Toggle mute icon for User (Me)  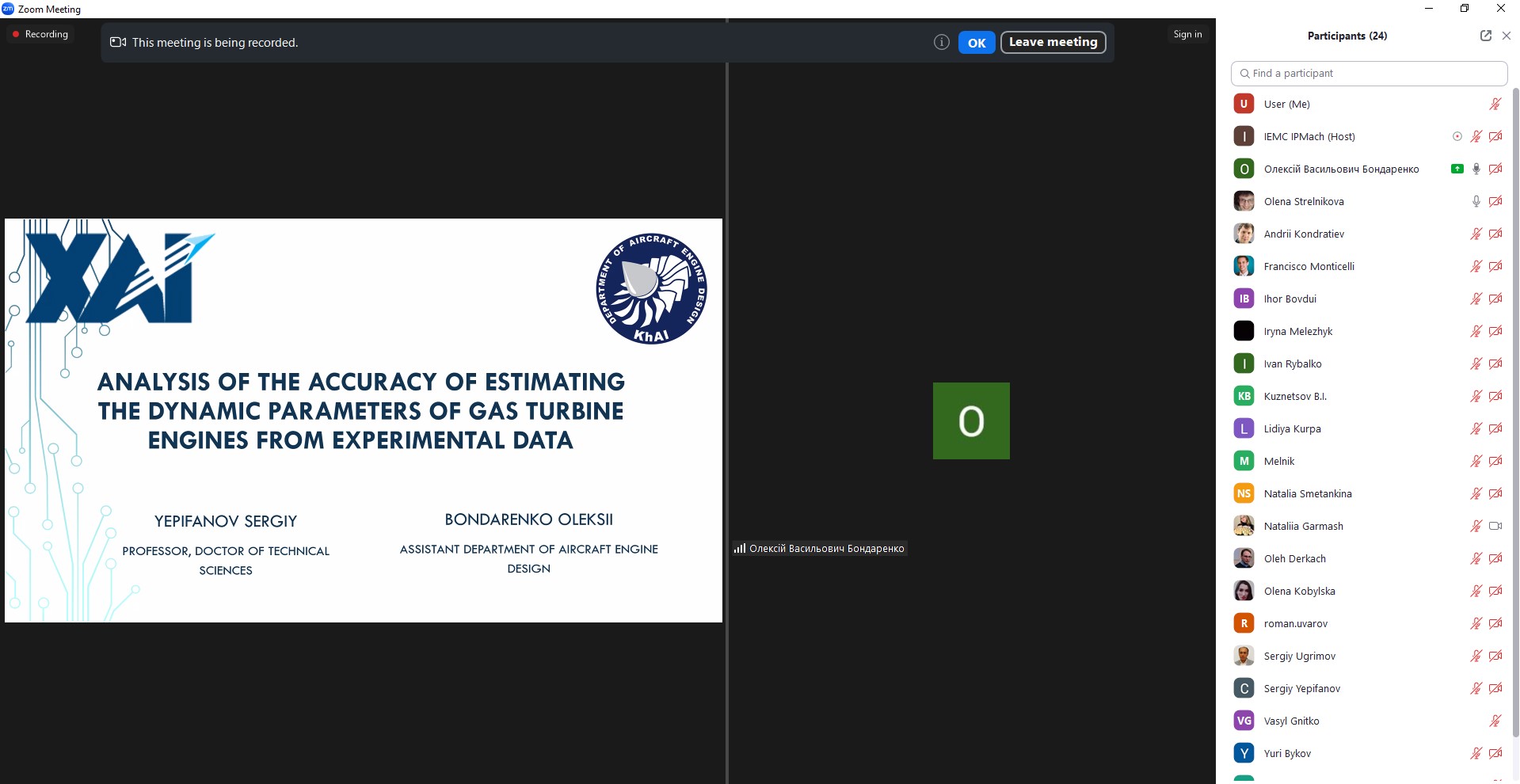coord(1495,104)
